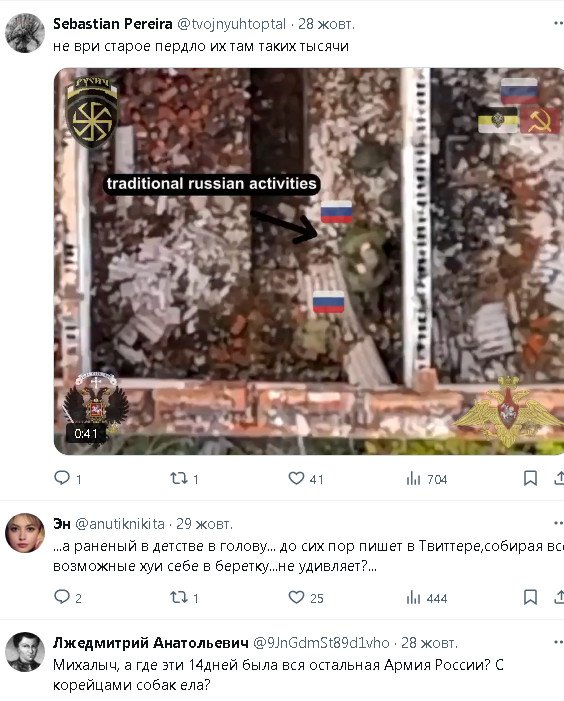Open more options on Эн's tweet

[x=558, y=523]
